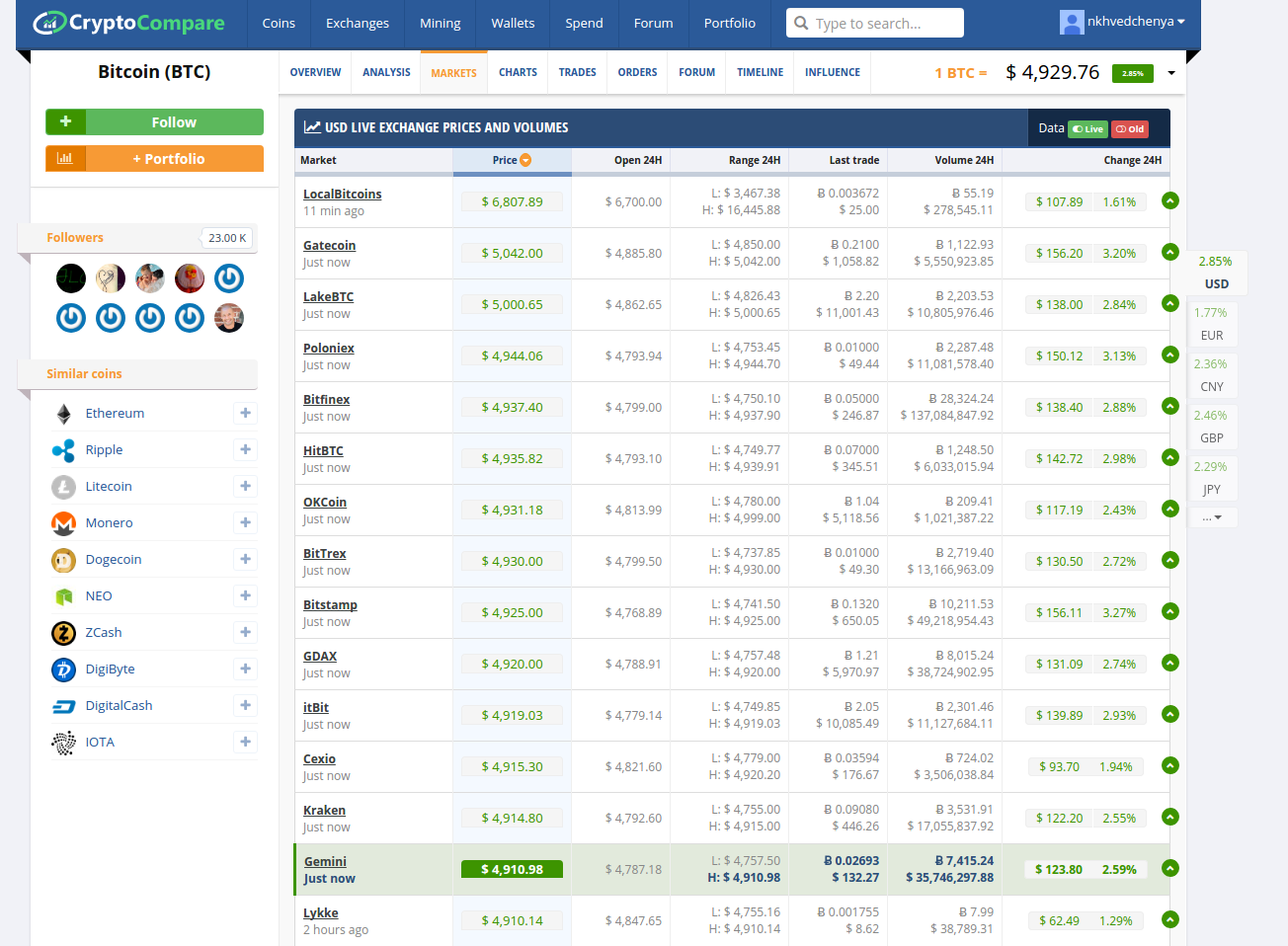Select EUR currency in side panel
The height and width of the screenshot is (946, 1288).
1211,324
